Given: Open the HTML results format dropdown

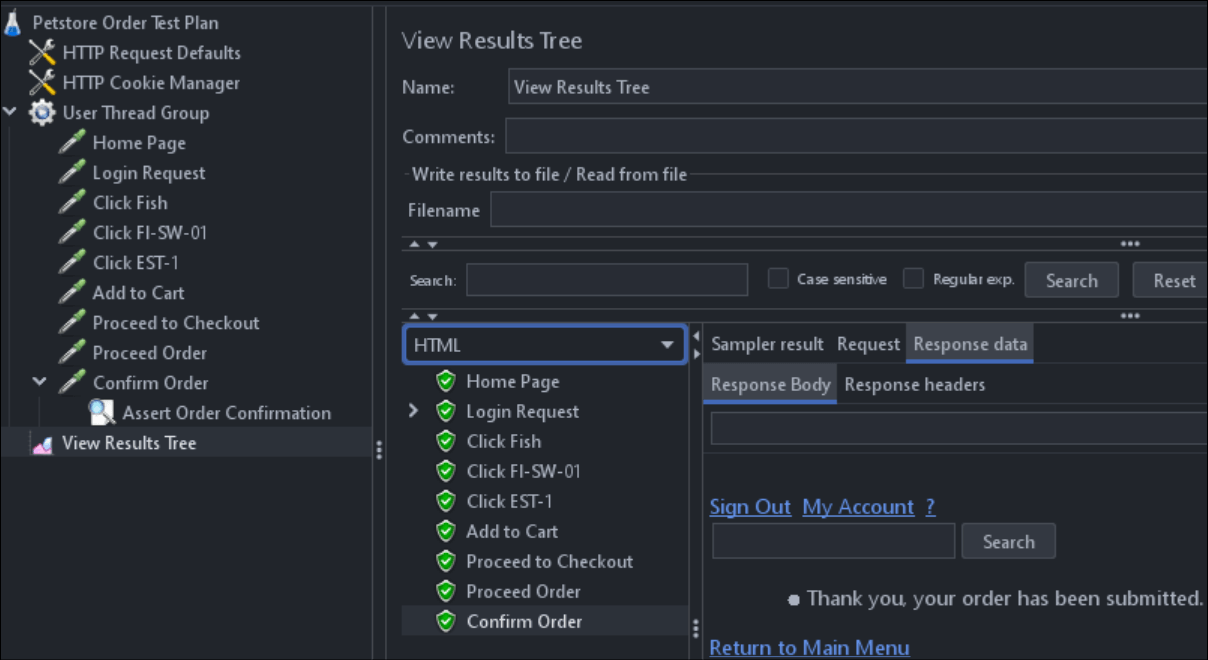Looking at the screenshot, I should [x=667, y=344].
